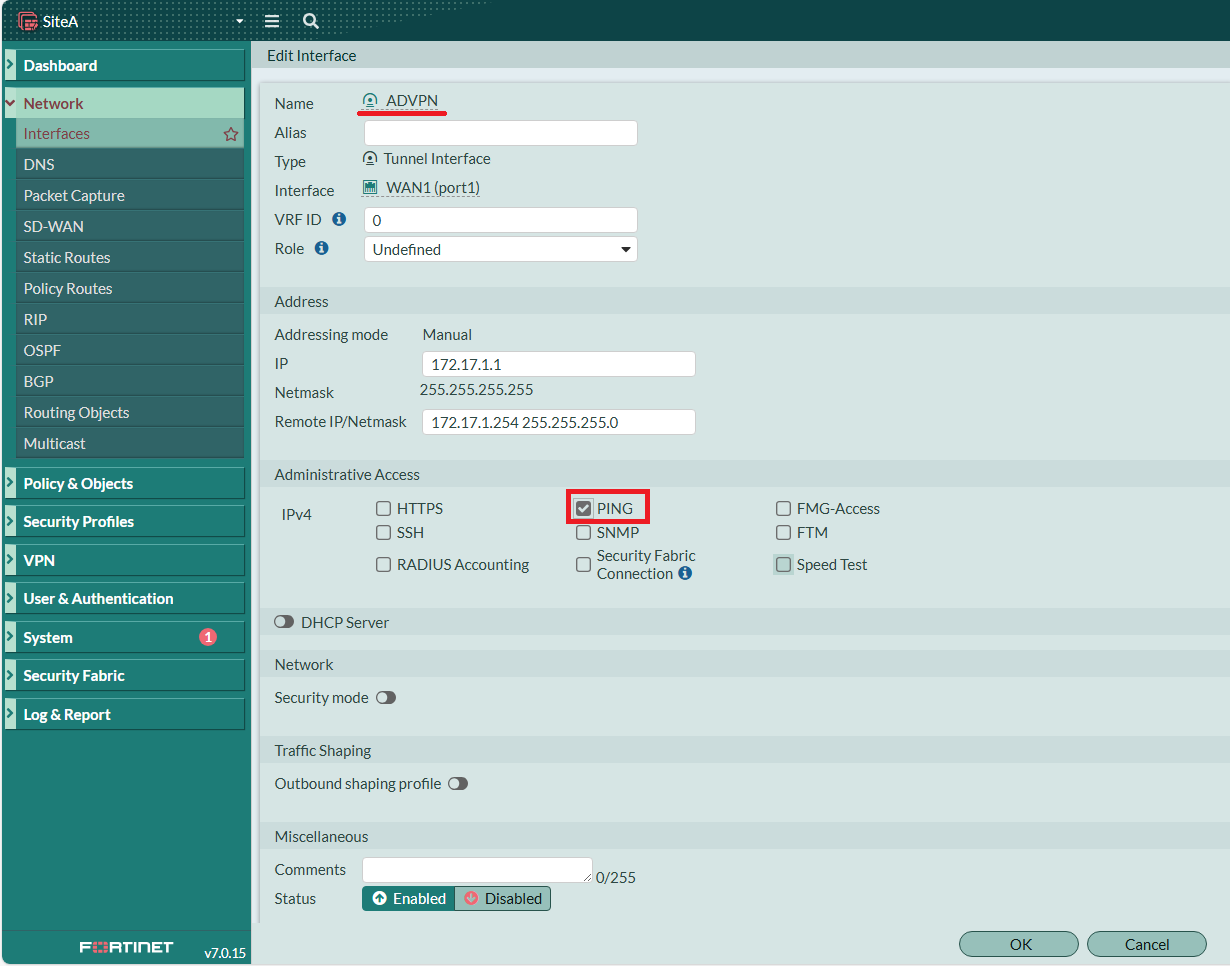This screenshot has width=1230, height=966.
Task: Enable FMG-Access checkbox
Action: 784,509
